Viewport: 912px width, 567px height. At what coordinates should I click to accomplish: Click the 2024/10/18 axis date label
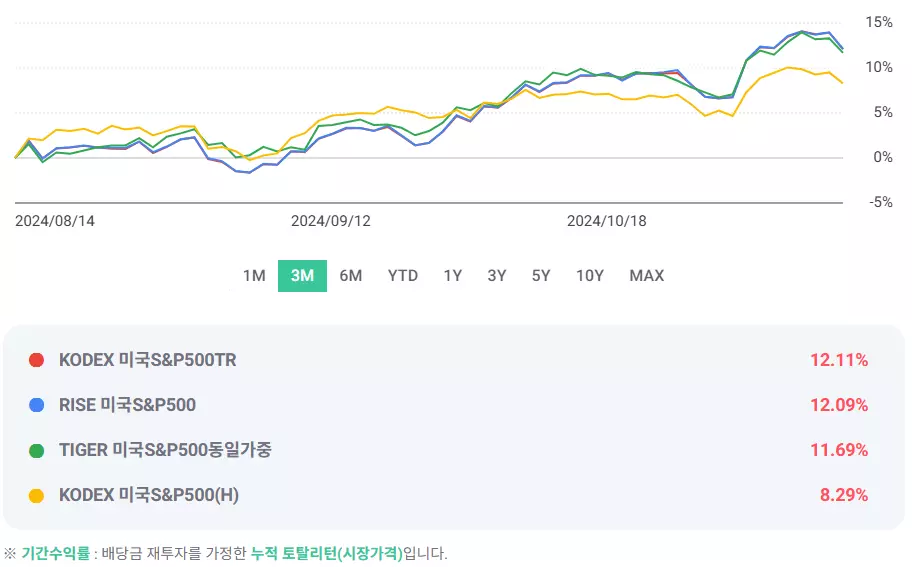coord(607,221)
